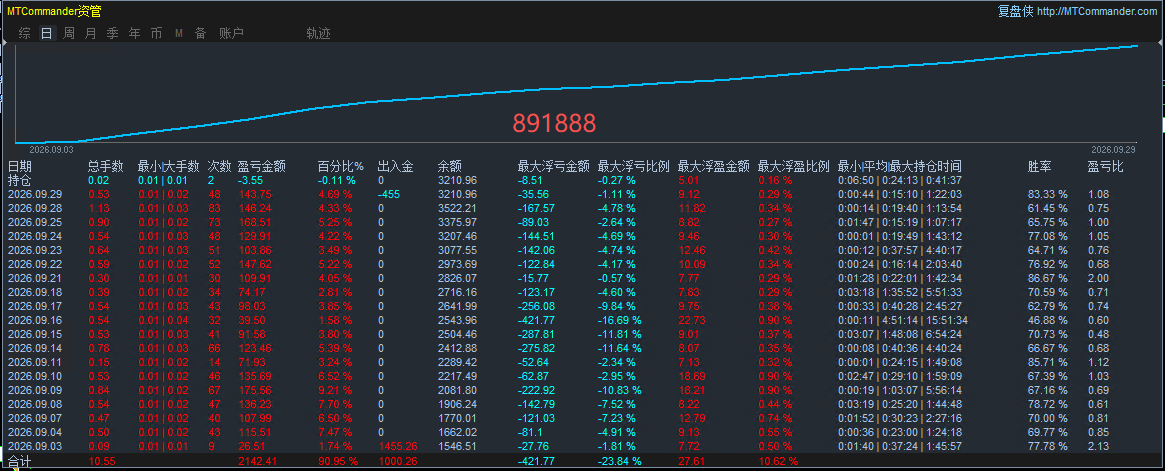Open the 季 quarterly tab
This screenshot has height=471, width=1165.
pos(113,33)
